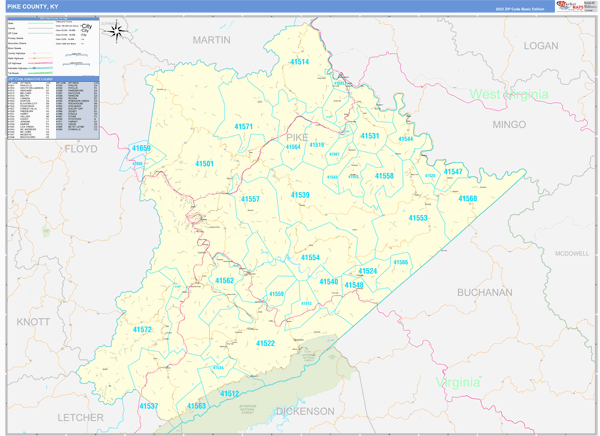The width and height of the screenshot is (600, 436).
Task: Click ZIP code label 41519
Action: [317, 145]
